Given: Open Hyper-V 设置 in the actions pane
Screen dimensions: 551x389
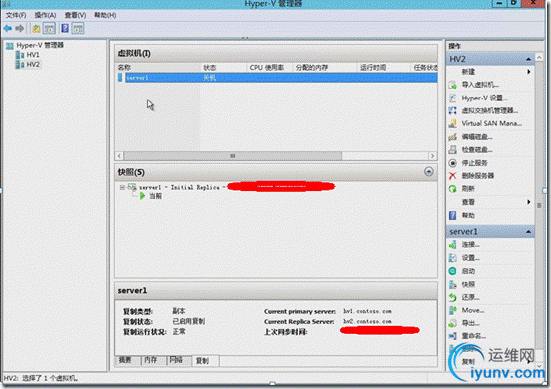Looking at the screenshot, I should [x=484, y=98].
